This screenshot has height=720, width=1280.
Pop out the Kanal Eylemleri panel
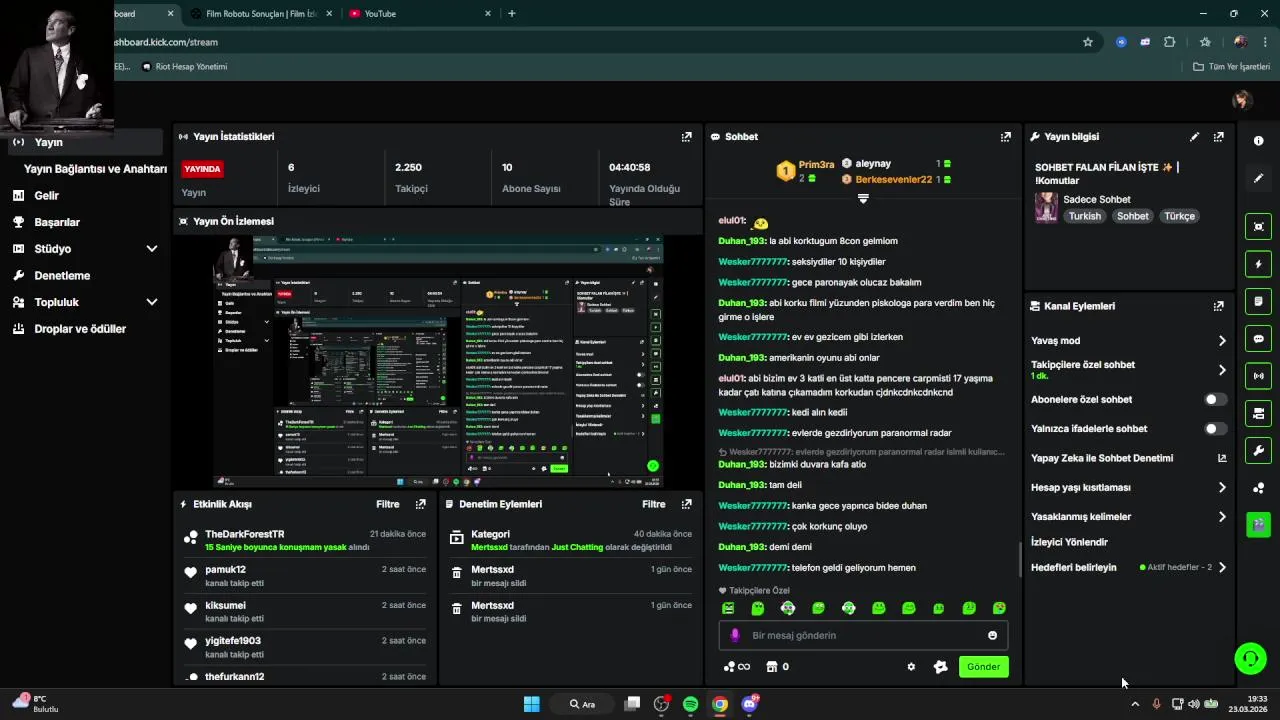[x=1218, y=306]
